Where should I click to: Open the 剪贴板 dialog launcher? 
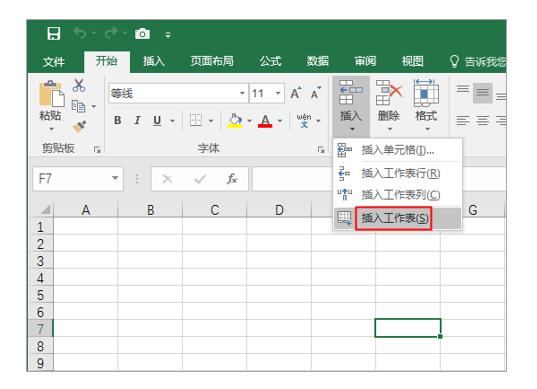click(97, 149)
